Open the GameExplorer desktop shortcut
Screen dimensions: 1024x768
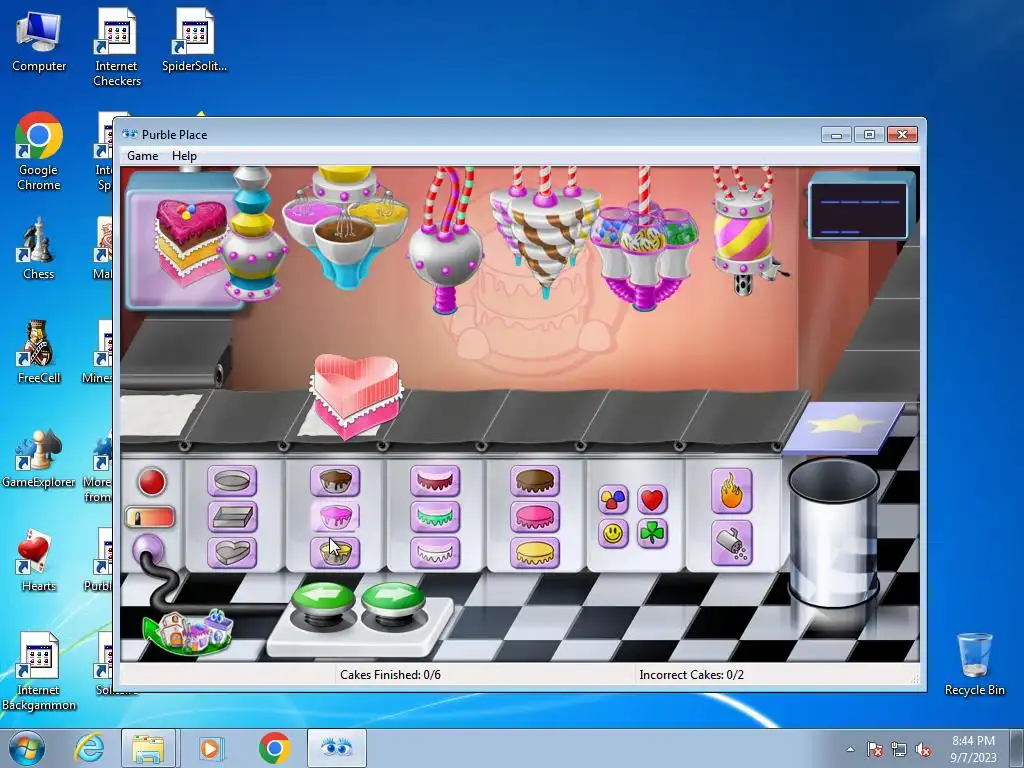39,457
